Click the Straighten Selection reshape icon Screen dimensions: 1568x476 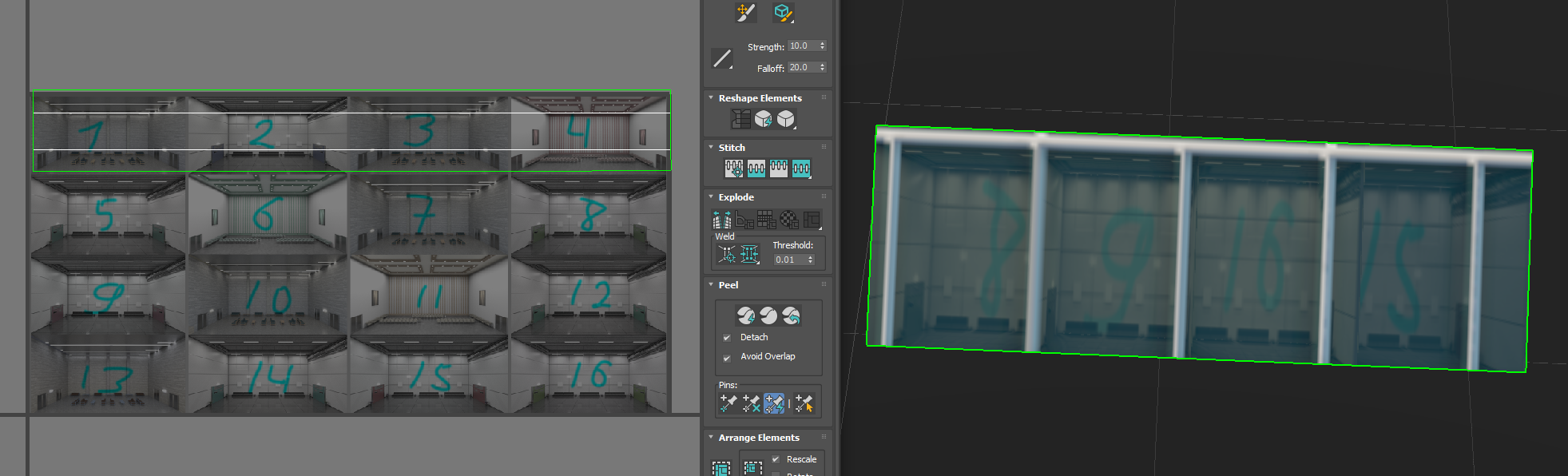pos(740,119)
